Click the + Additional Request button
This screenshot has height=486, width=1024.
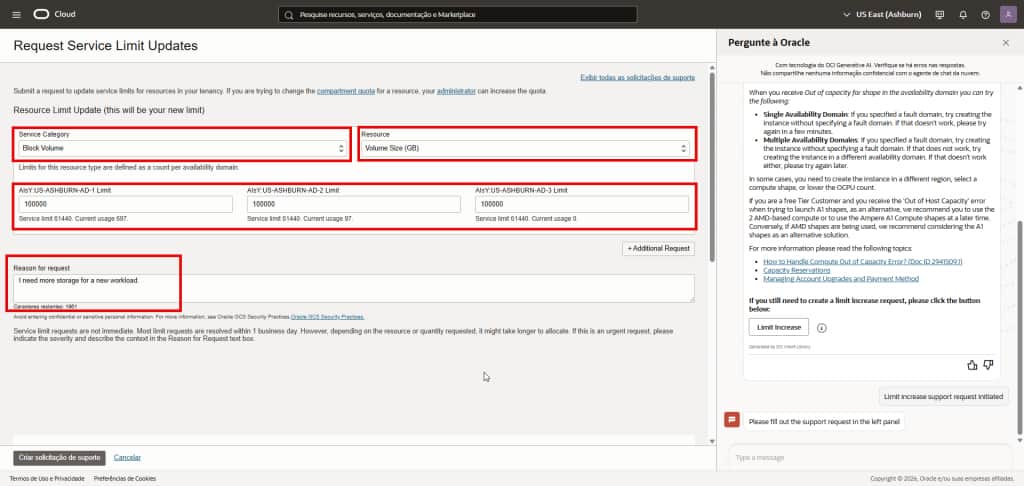click(658, 249)
